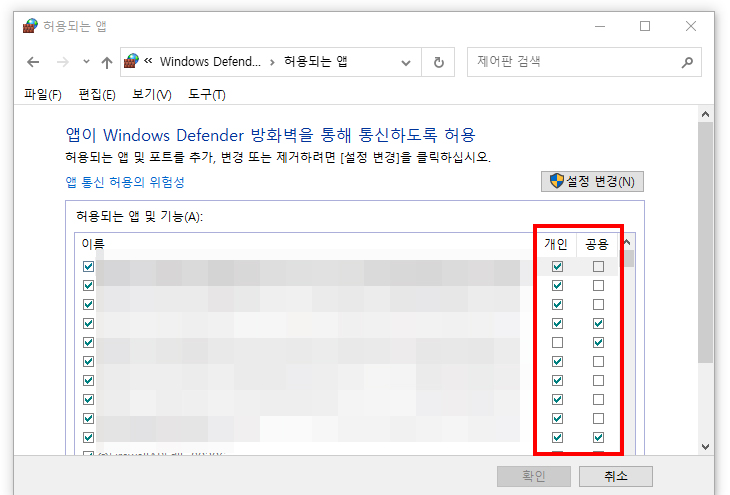Select the 허용되는 앱 breadcrumb segment
The height and width of the screenshot is (495, 730).
click(x=316, y=61)
